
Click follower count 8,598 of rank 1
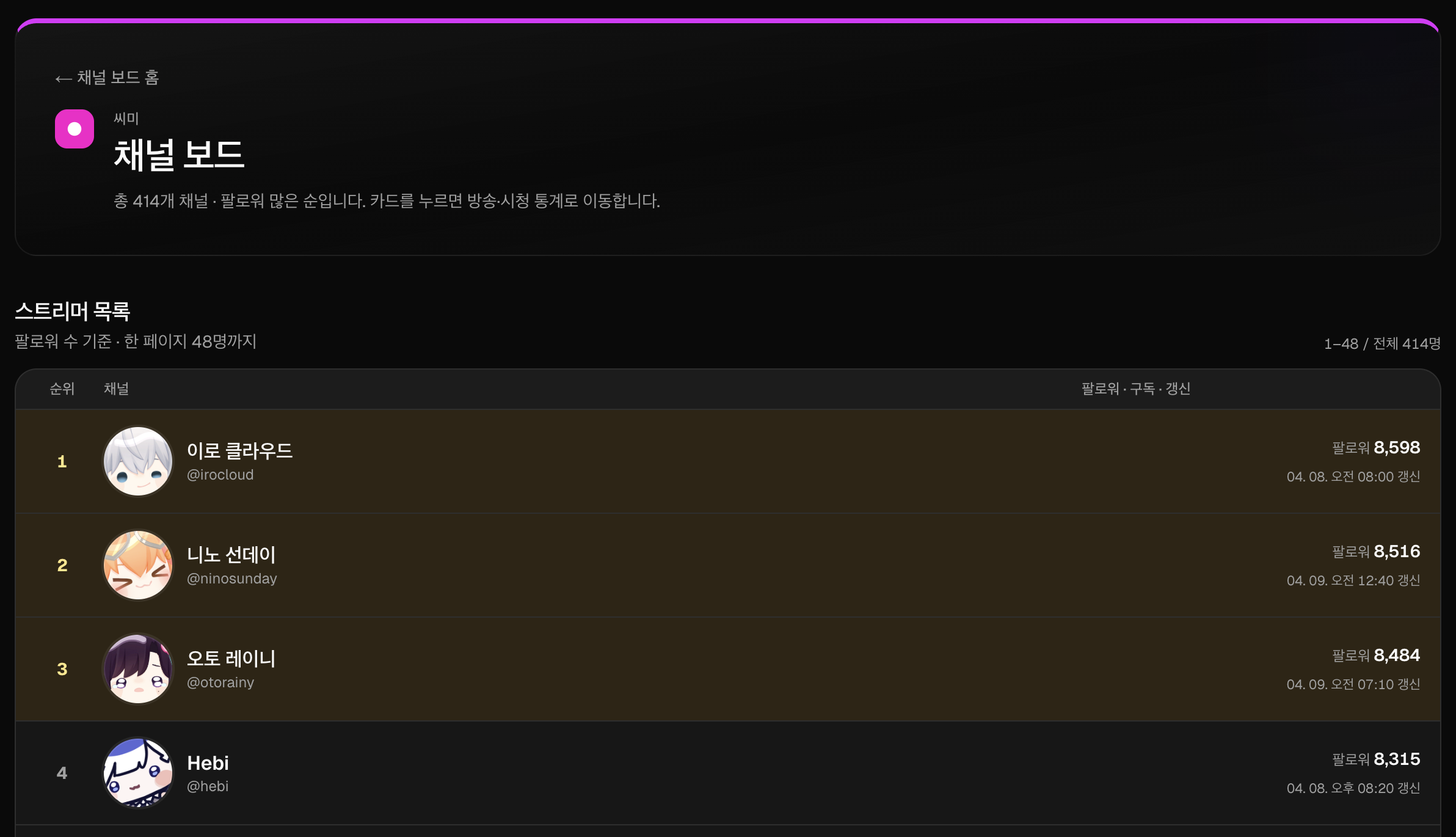pos(1397,448)
